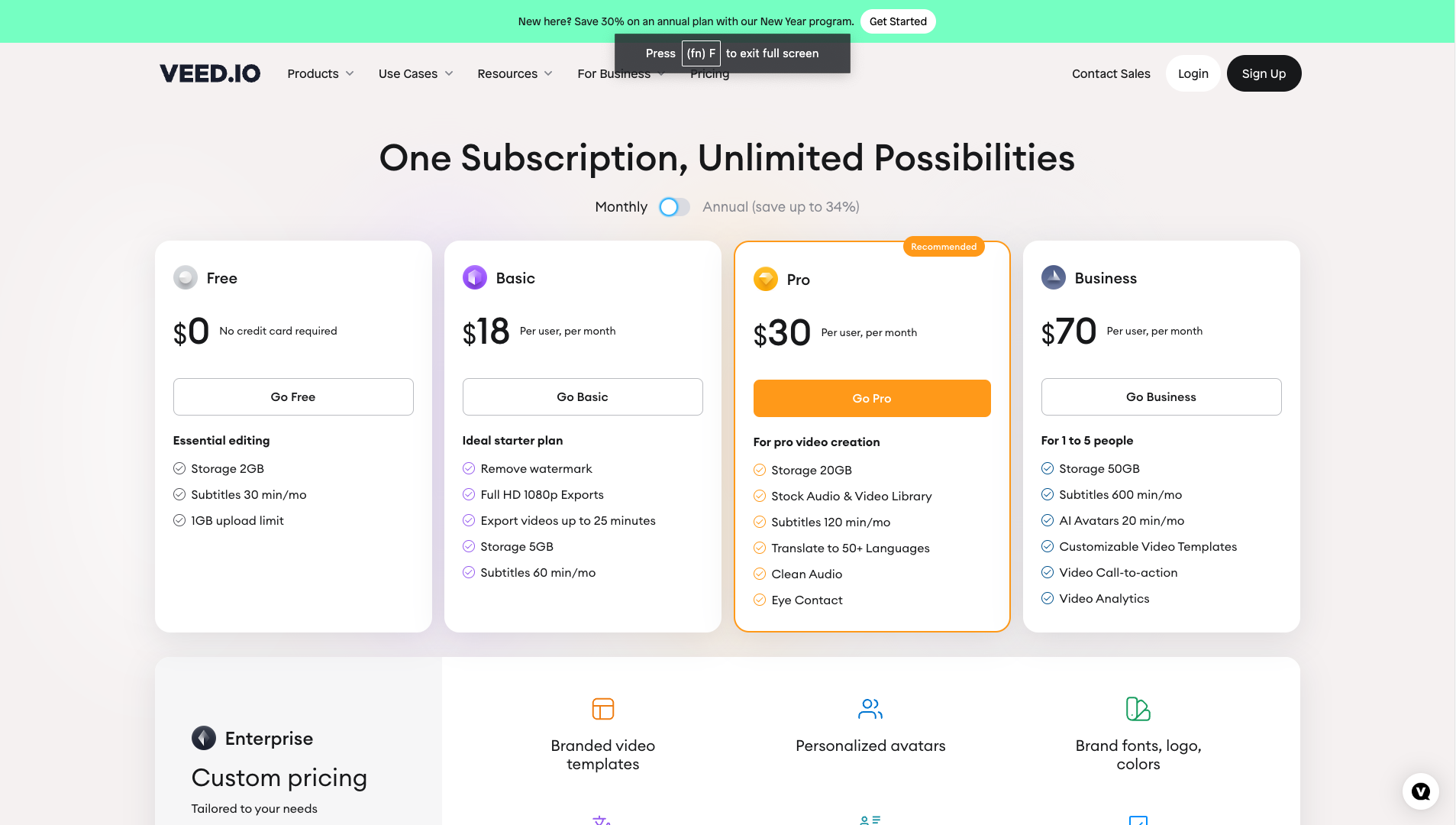Screen dimensions: 1456x825
Task: Select the Monthly billing label
Action: pyautogui.click(x=621, y=207)
